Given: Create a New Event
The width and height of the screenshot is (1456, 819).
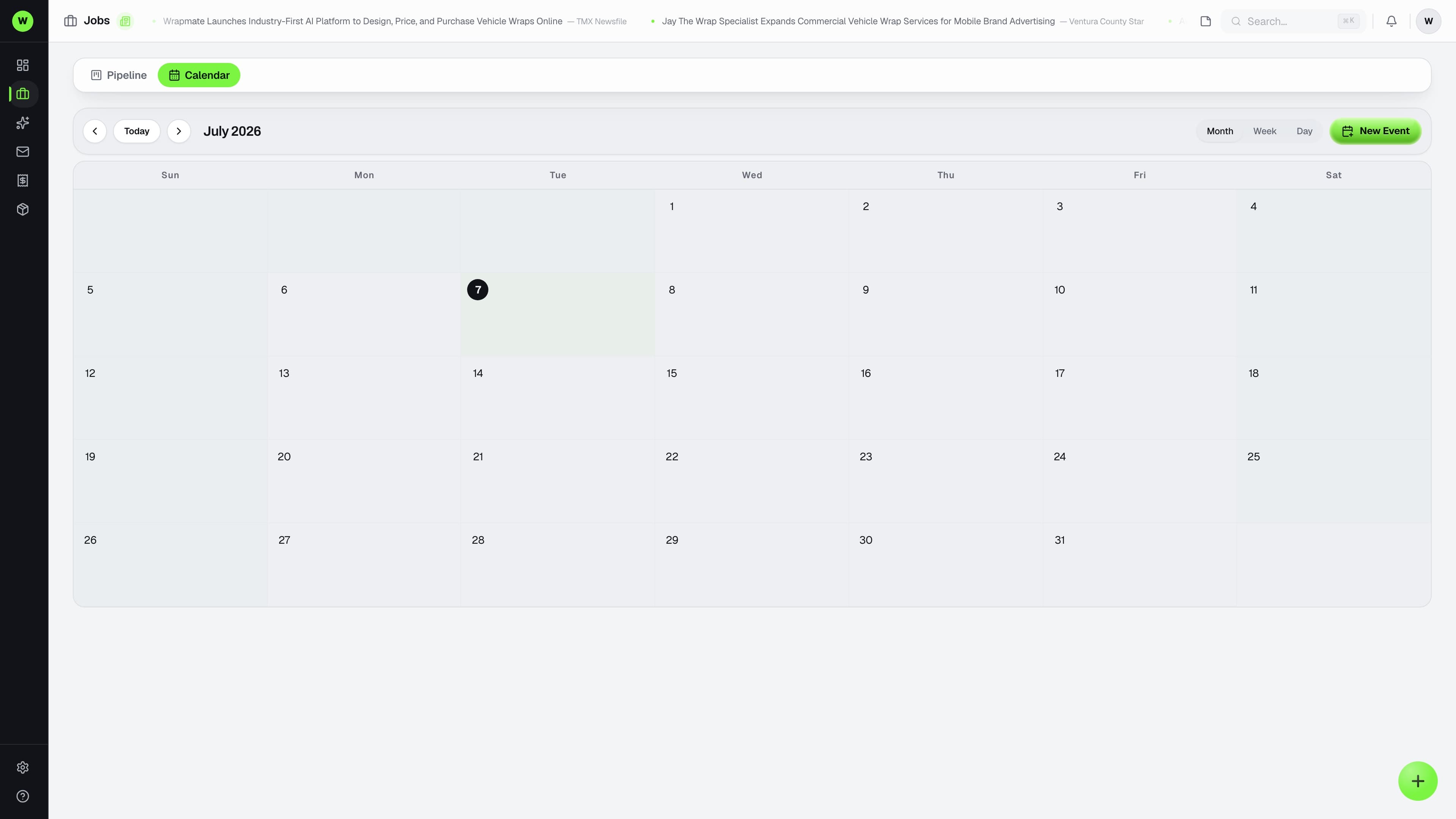Looking at the screenshot, I should click(1374, 131).
